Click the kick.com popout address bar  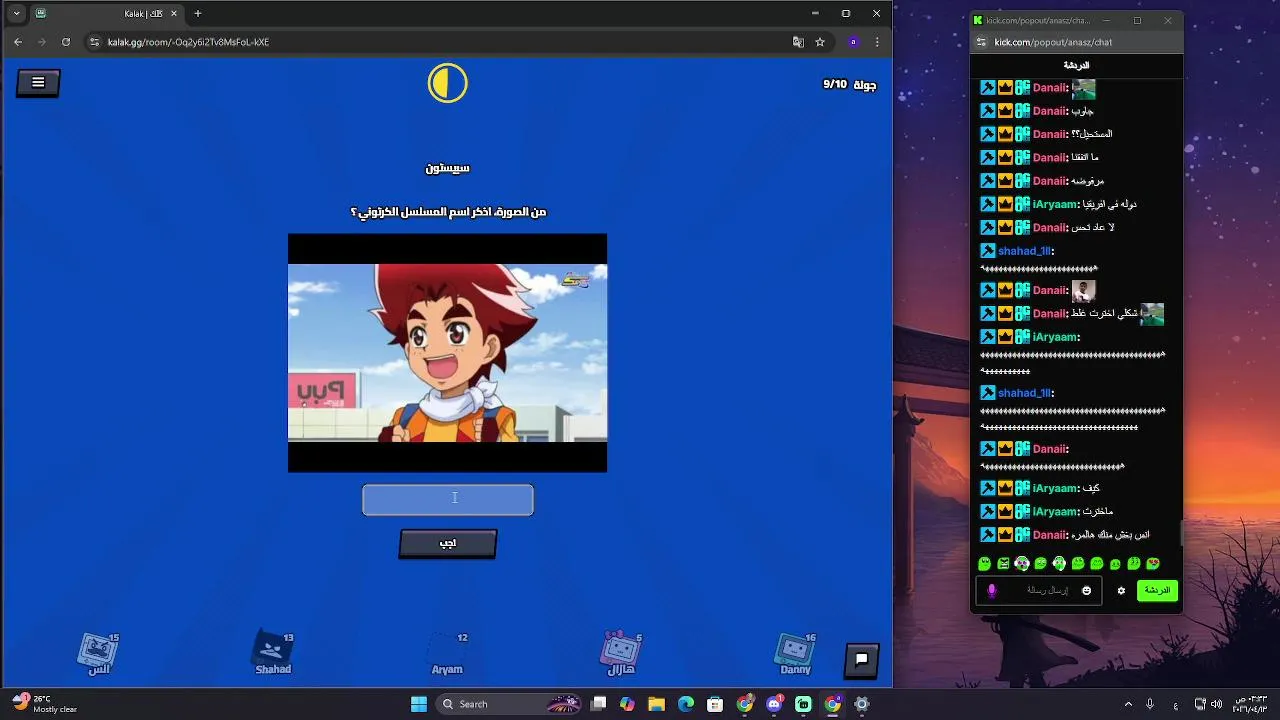click(1075, 42)
